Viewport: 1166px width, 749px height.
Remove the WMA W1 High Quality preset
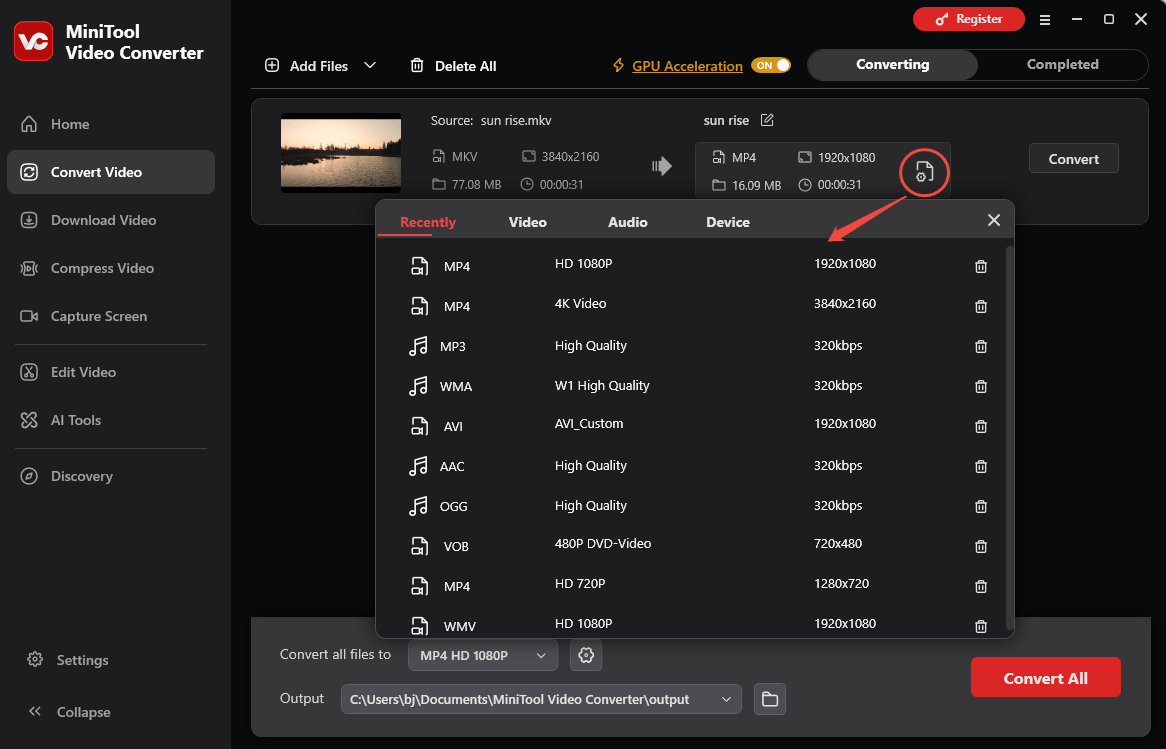coord(981,387)
